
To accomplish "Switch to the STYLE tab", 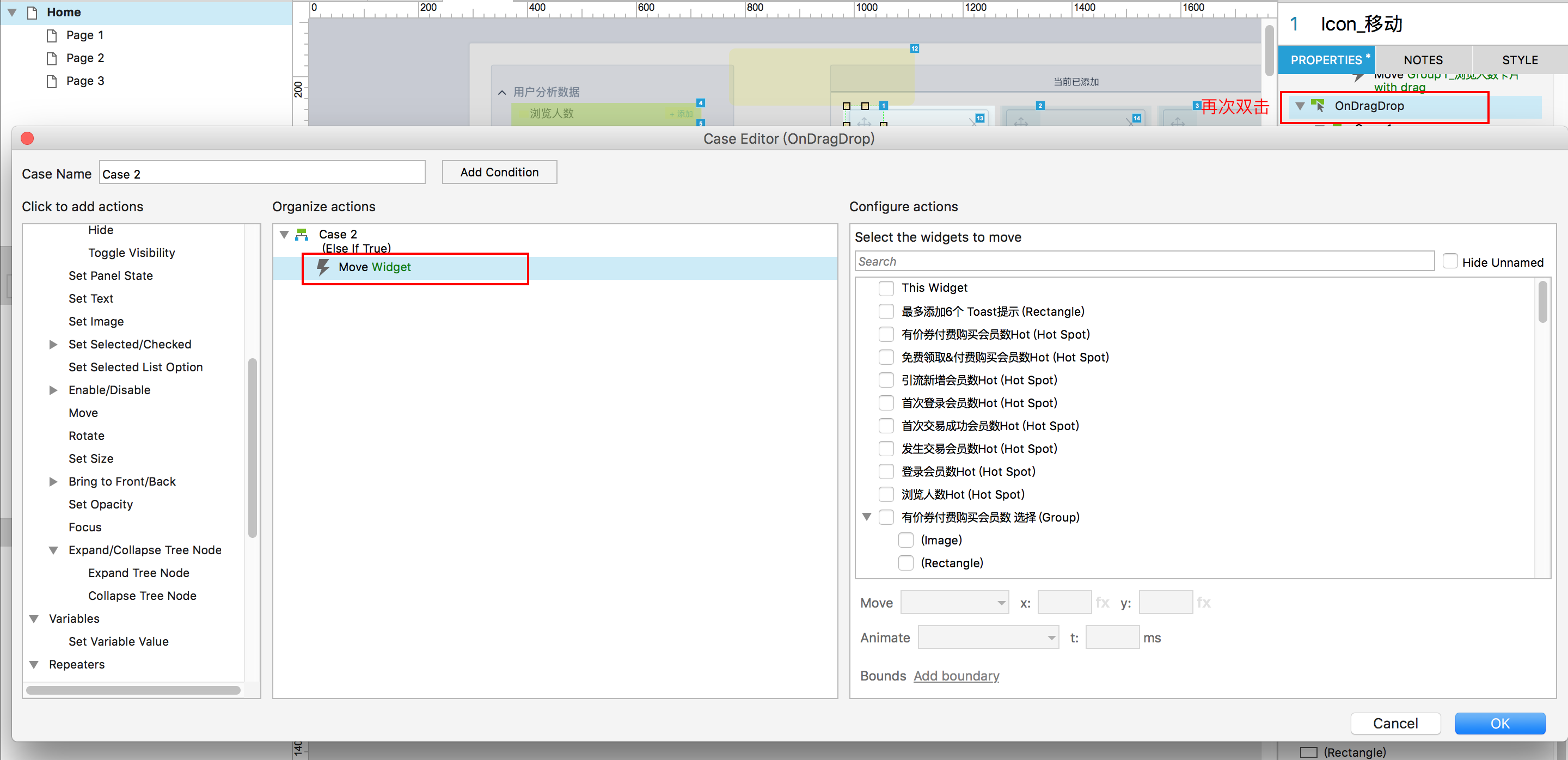I will pos(1520,60).
